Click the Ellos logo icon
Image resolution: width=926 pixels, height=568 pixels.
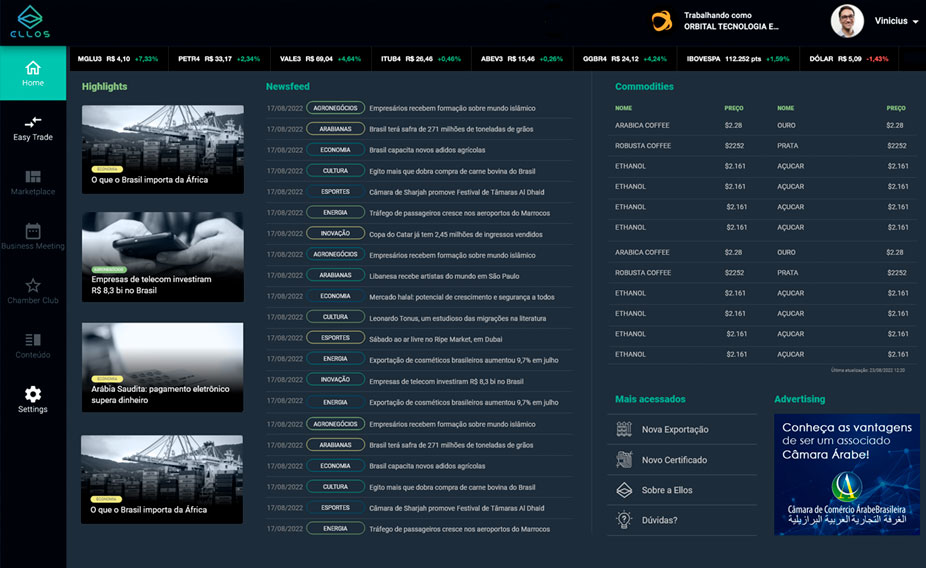click(x=31, y=16)
